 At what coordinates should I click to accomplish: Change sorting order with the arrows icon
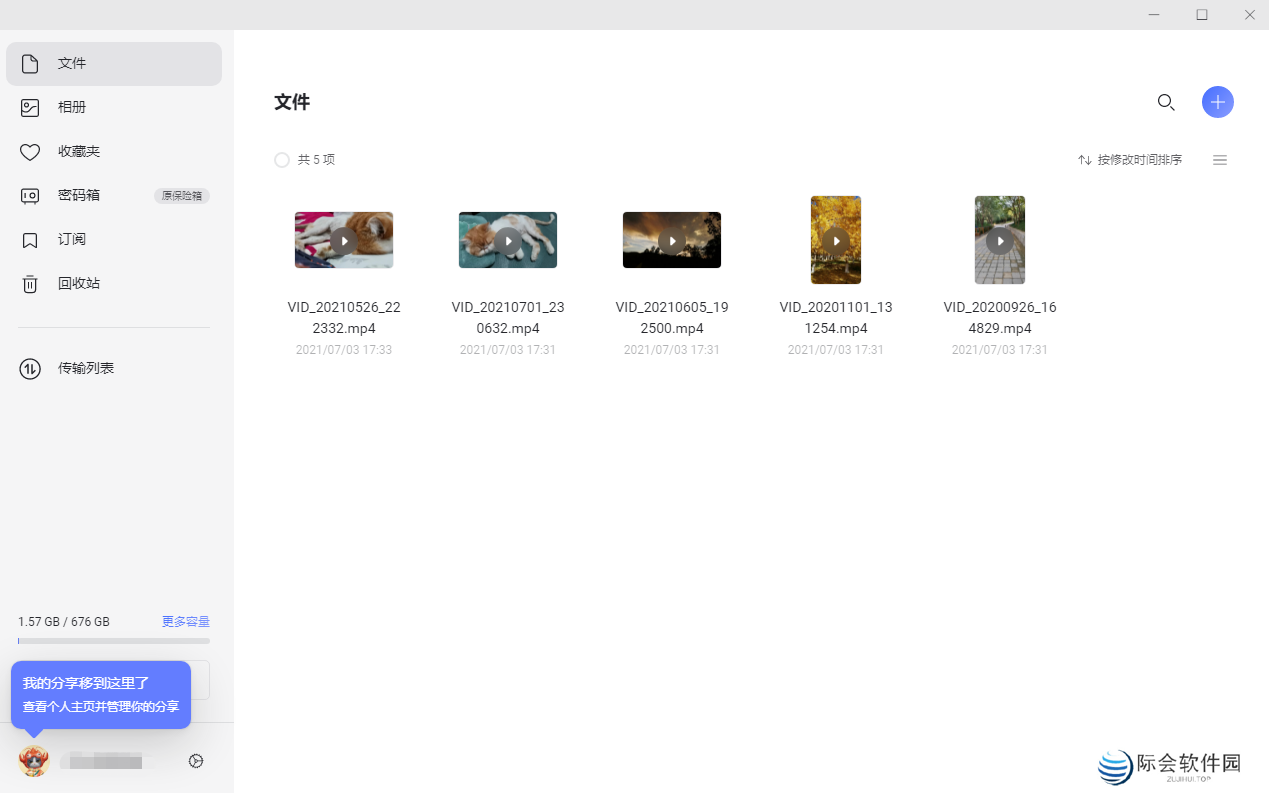1084,159
